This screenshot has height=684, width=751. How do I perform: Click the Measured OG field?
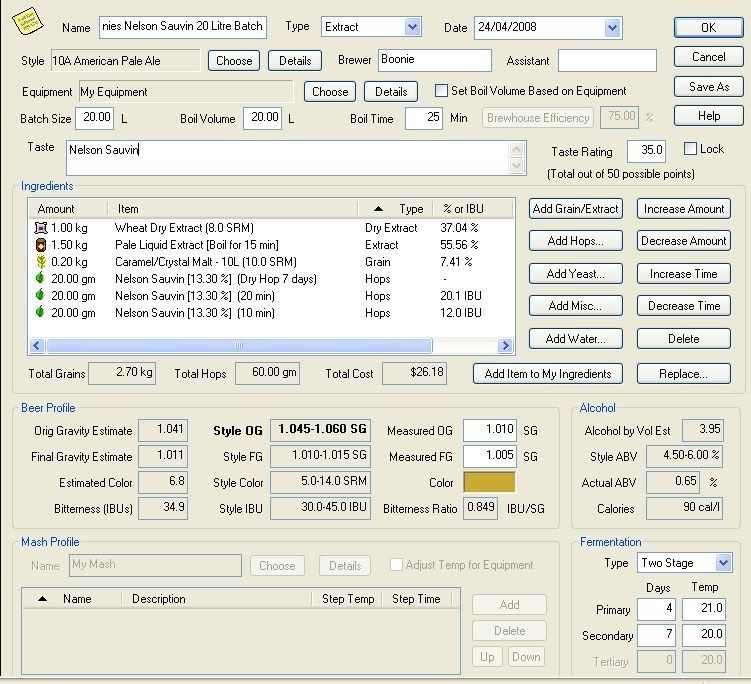pos(490,430)
